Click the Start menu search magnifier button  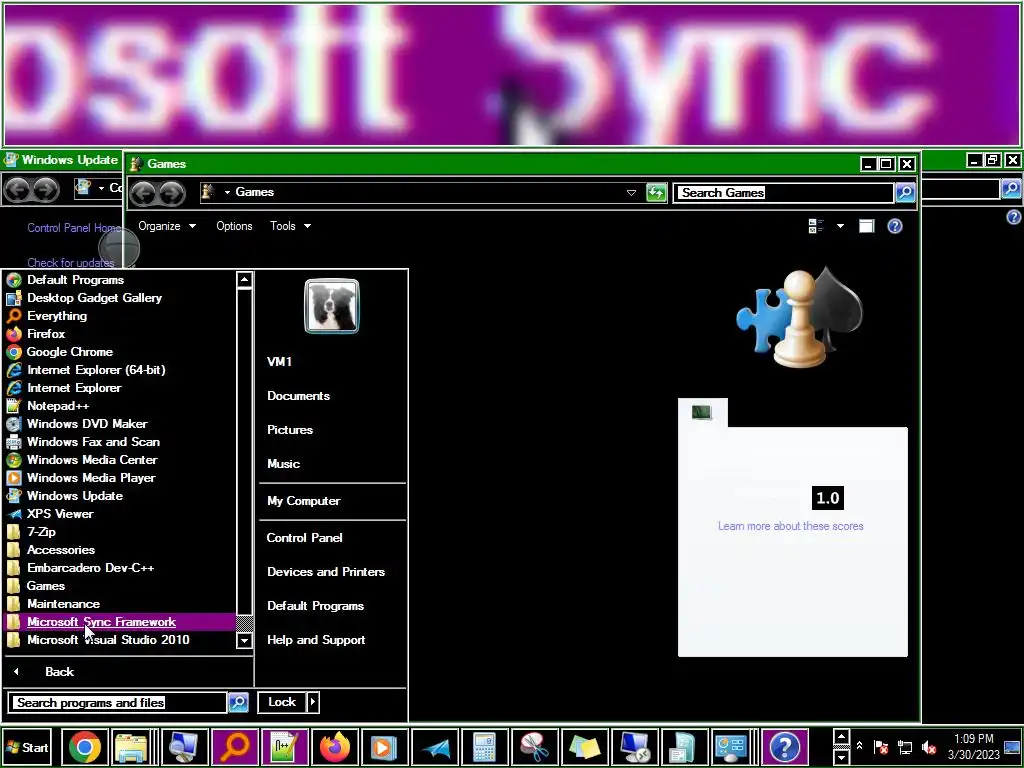(x=238, y=702)
